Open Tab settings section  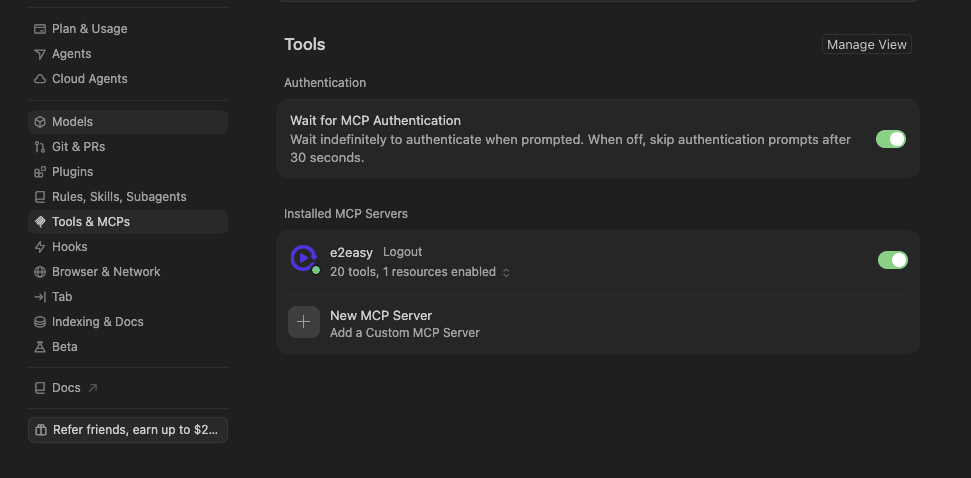pyautogui.click(x=128, y=297)
